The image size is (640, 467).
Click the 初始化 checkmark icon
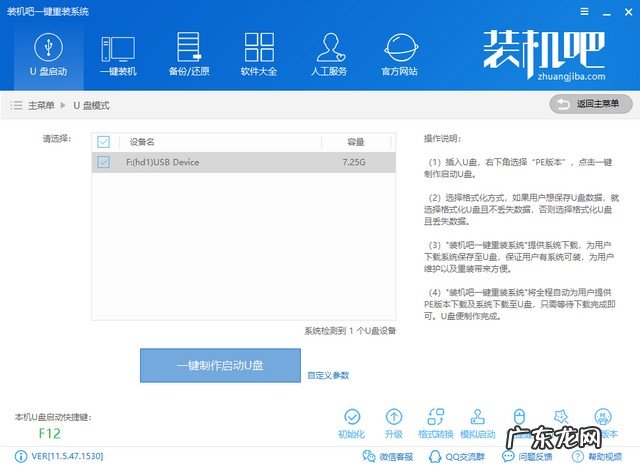[352, 417]
